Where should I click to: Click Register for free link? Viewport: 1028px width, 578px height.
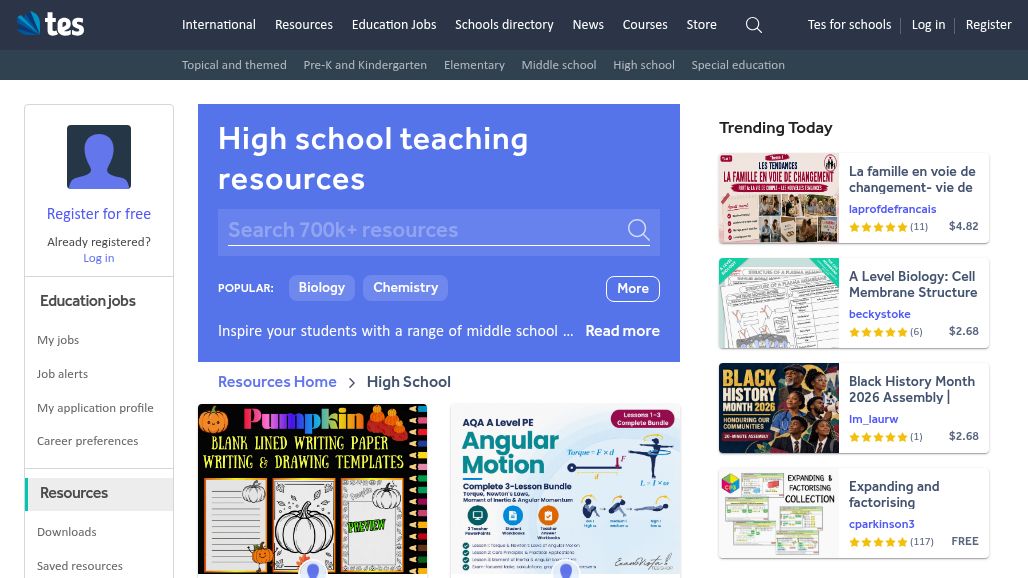point(99,214)
